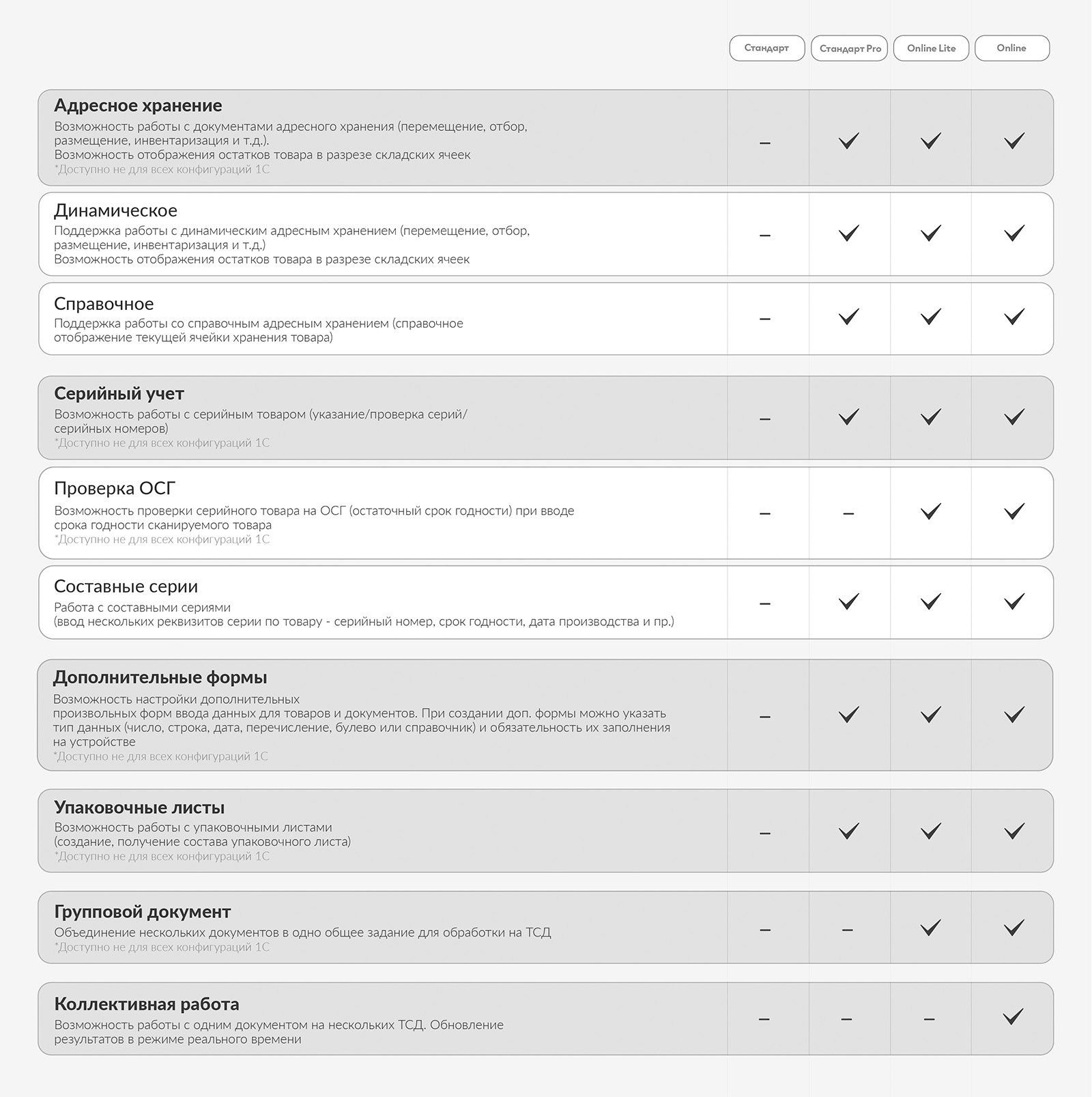Click Online Lite checkmark for Упаковочные листы
This screenshot has height=1097, width=1092.
tap(931, 831)
